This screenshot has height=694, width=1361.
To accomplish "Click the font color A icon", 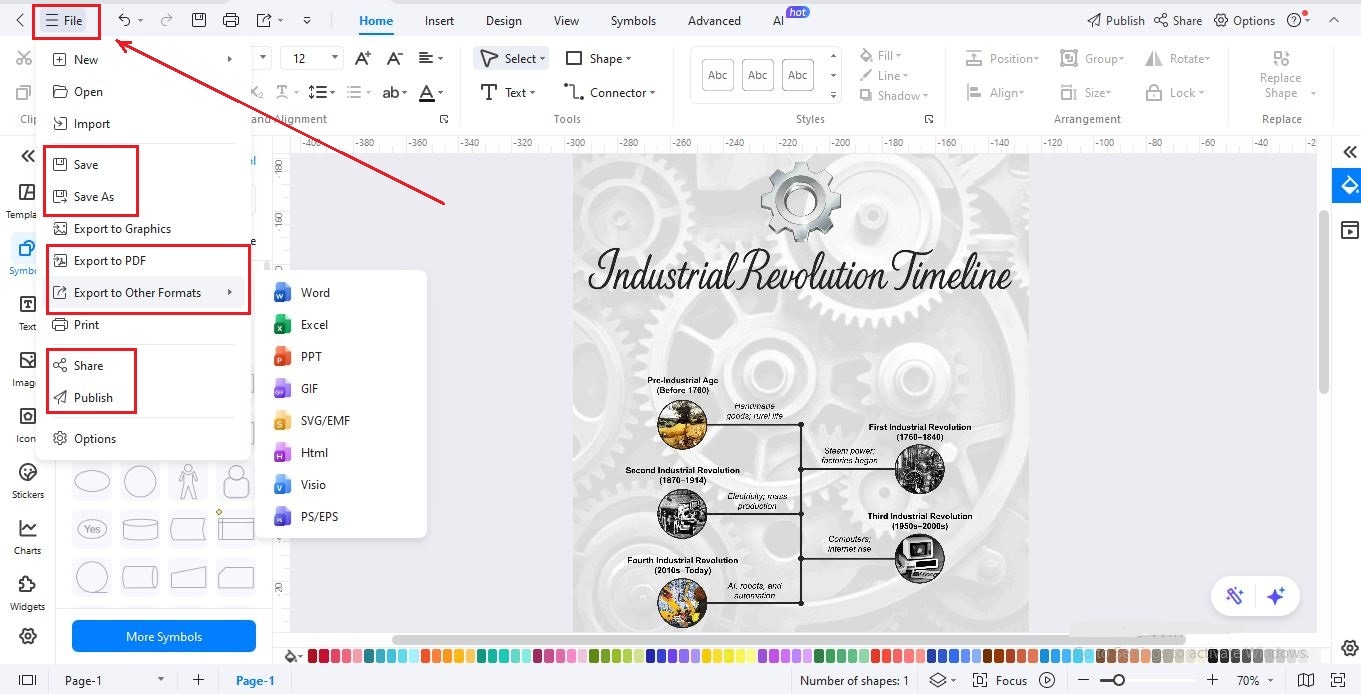I will 428,92.
